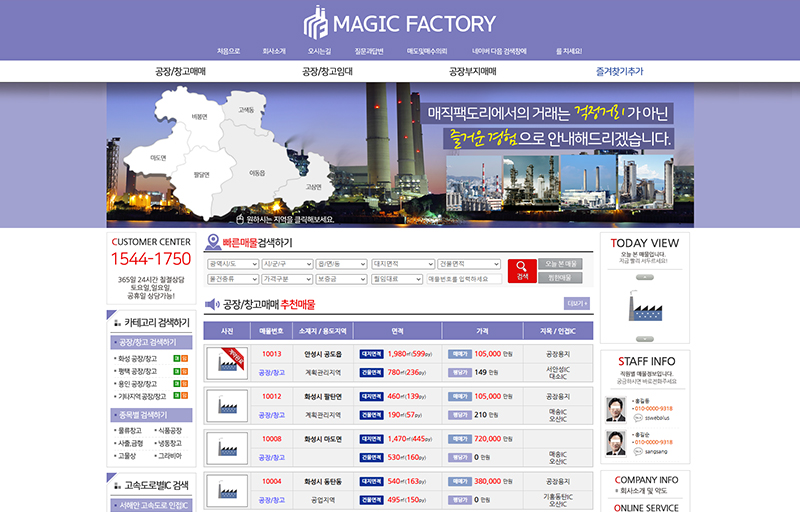Click the chat icon beside sangsang
This screenshot has height=512, width=800.
[x=638, y=451]
